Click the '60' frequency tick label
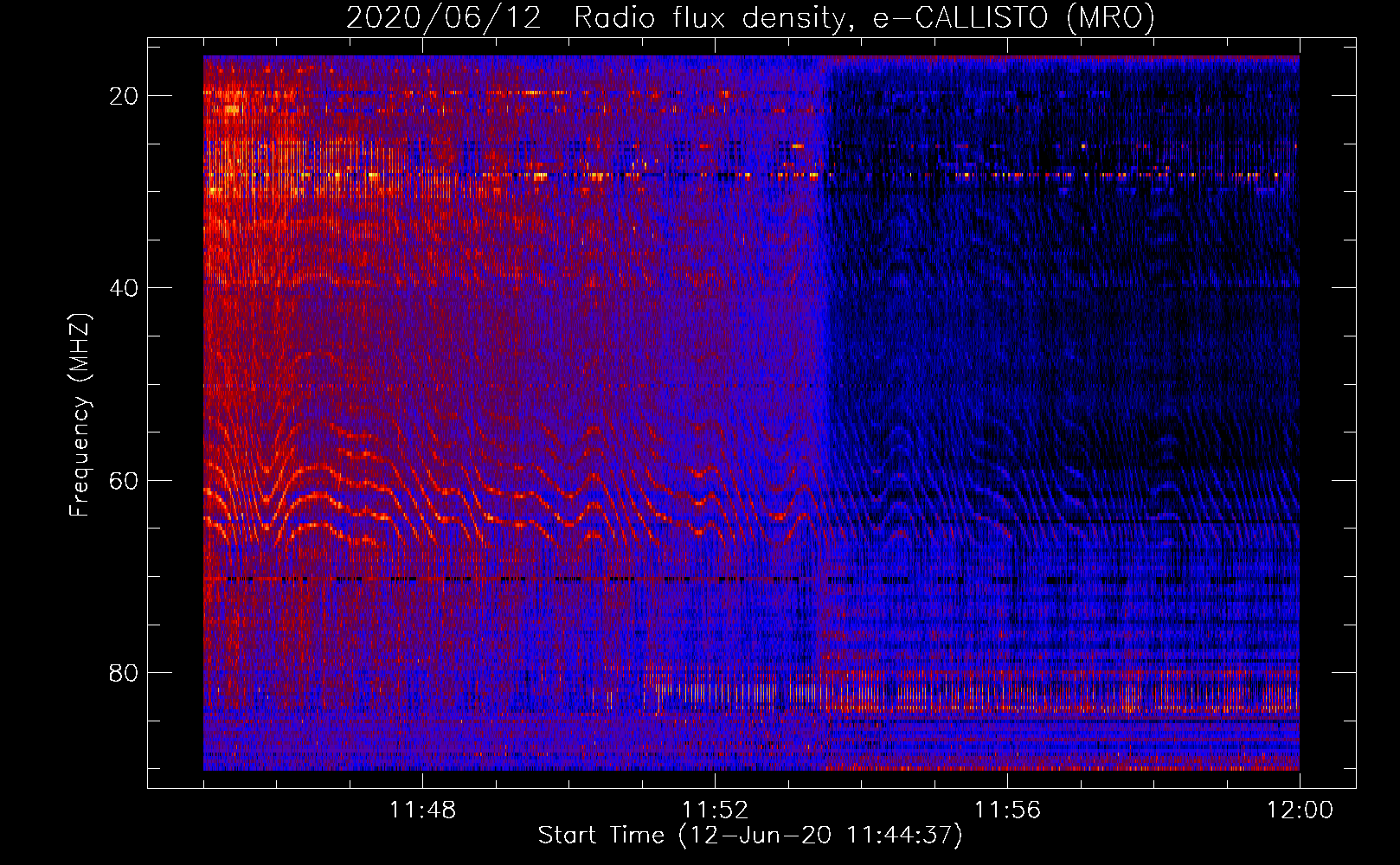Image resolution: width=1400 pixels, height=865 pixels. 125,480
